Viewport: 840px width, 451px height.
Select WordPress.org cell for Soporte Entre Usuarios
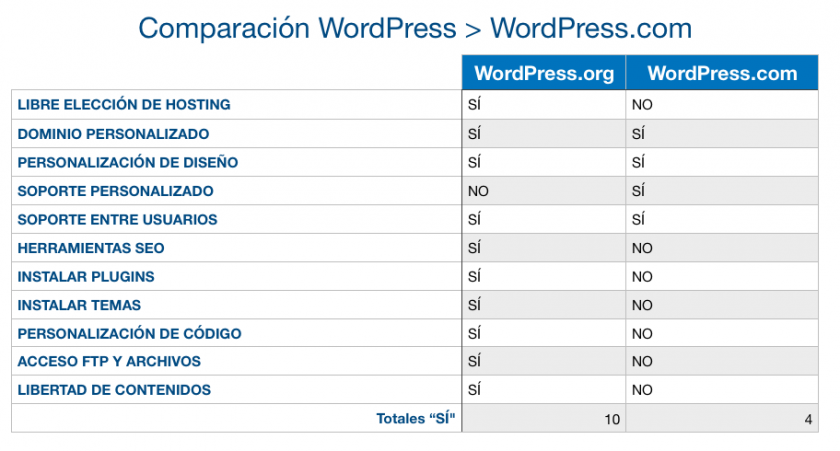(x=544, y=219)
